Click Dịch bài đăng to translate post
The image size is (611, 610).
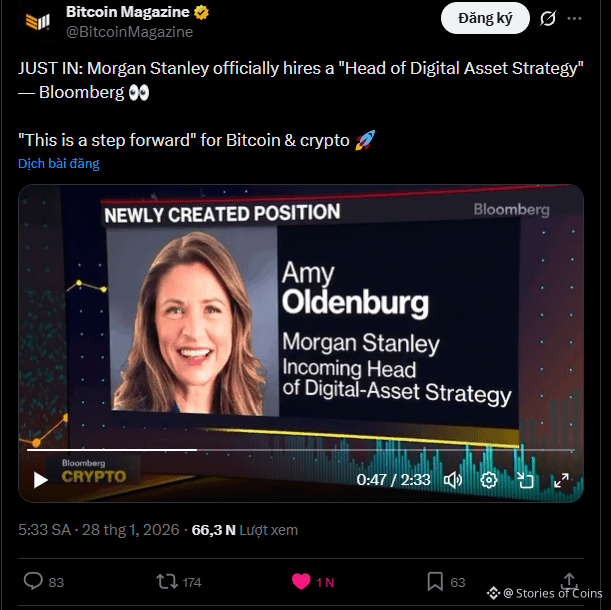point(58,163)
